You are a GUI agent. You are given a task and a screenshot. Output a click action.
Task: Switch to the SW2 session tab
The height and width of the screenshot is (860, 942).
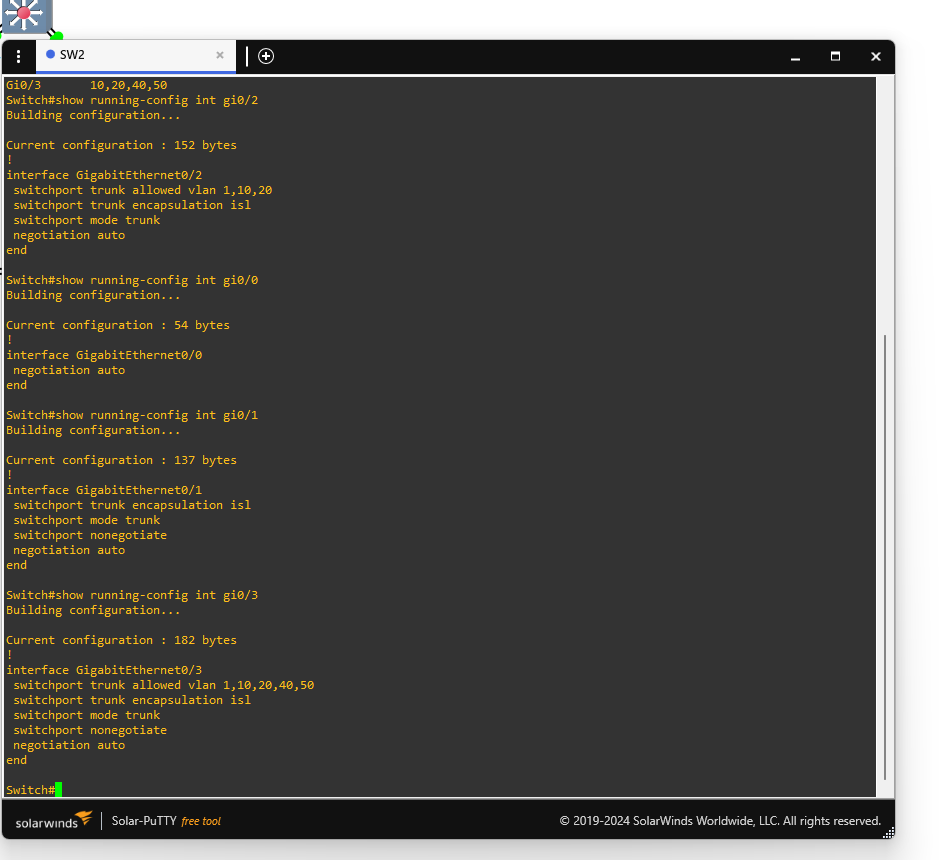click(x=136, y=56)
